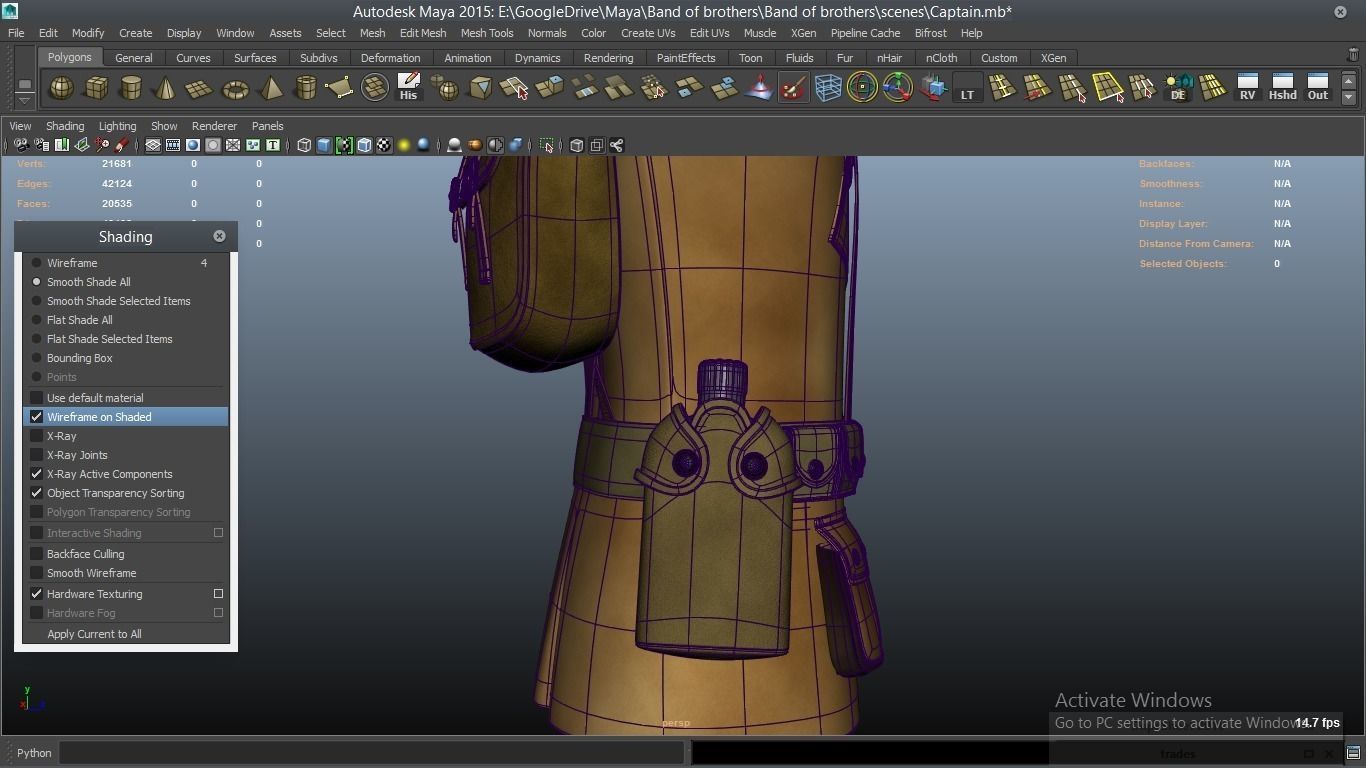Switch to the nCloth shelf tab
The image size is (1366, 768).
pyautogui.click(x=941, y=58)
